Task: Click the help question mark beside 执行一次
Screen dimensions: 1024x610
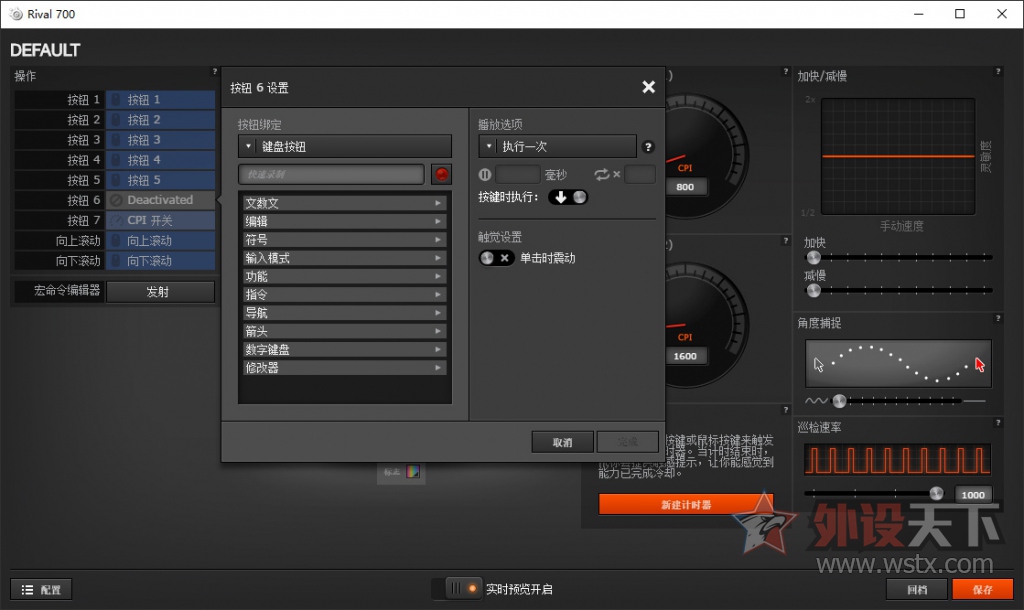Action: (648, 146)
